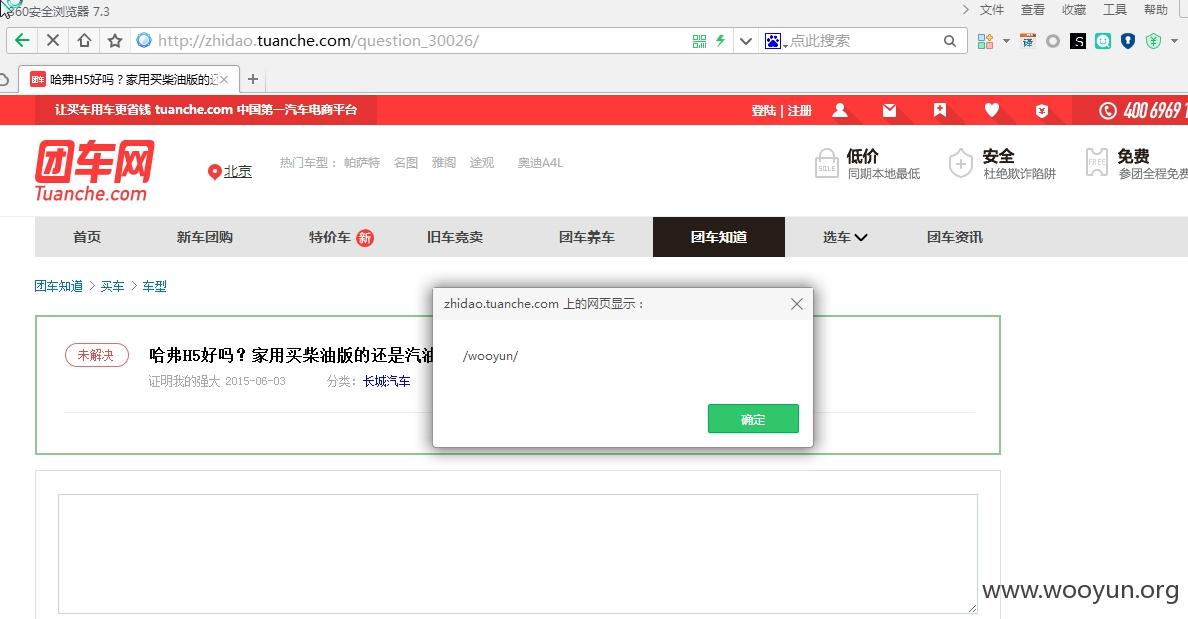Select 团车知道 navigation item
The image size is (1188, 619).
(719, 237)
